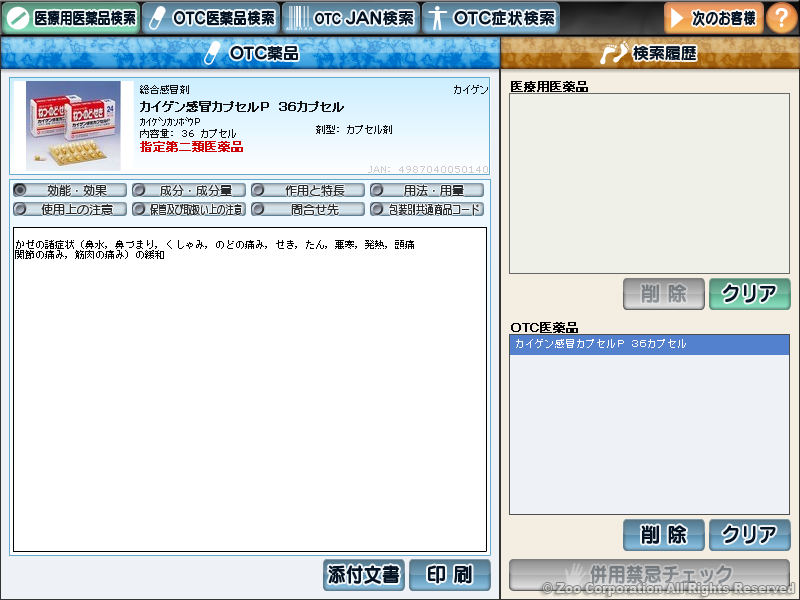Click the 併用禁忌チェック button
Viewport: 800px width, 600px height.
pos(649,575)
